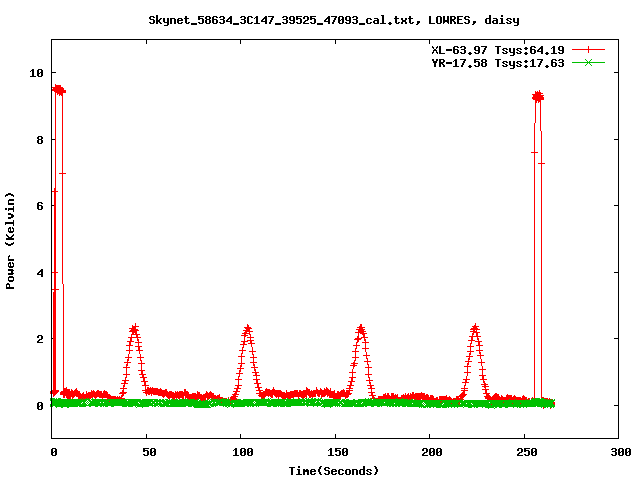Click the y-axis tick label 2
640x480 pixels.
(40, 339)
